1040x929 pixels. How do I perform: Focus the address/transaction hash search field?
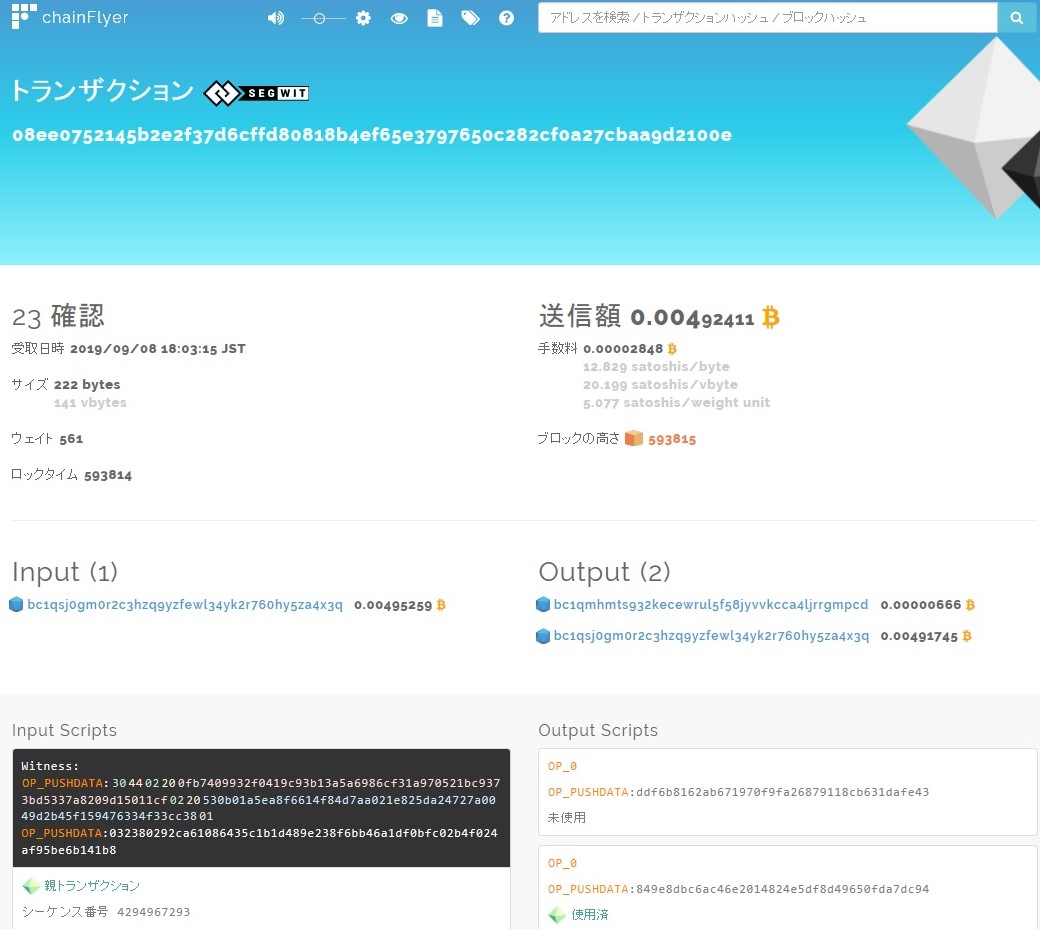[767, 18]
